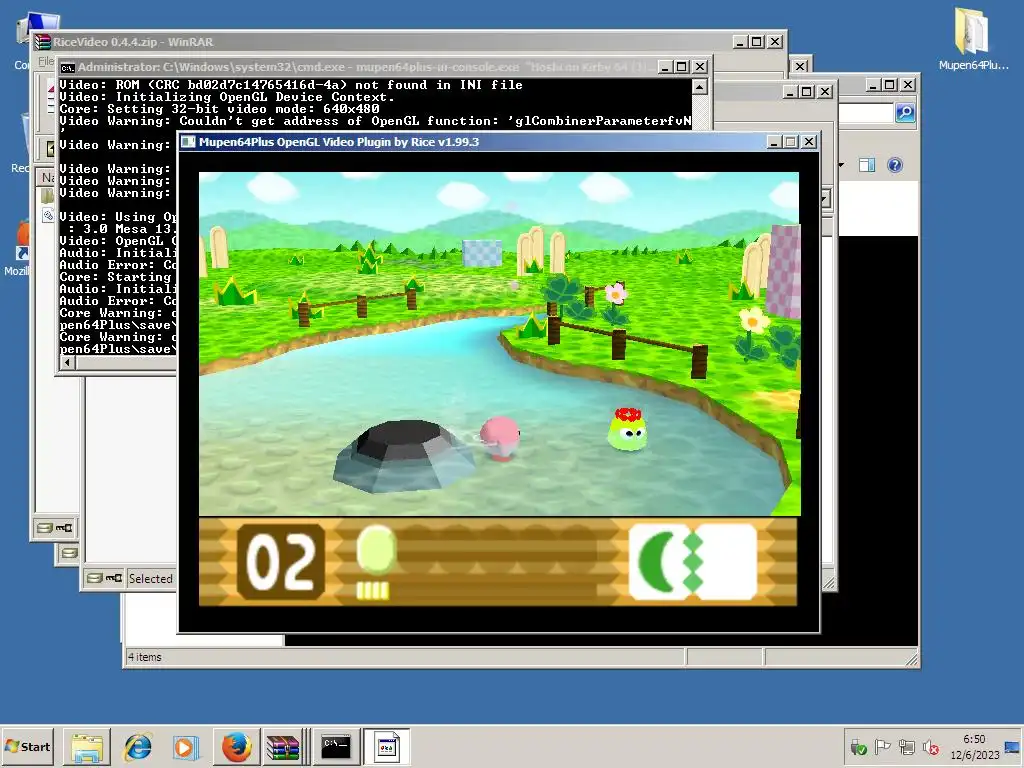The width and height of the screenshot is (1024, 768).
Task: Open the Mupen64Plus folder on the desktop
Action: point(973,39)
